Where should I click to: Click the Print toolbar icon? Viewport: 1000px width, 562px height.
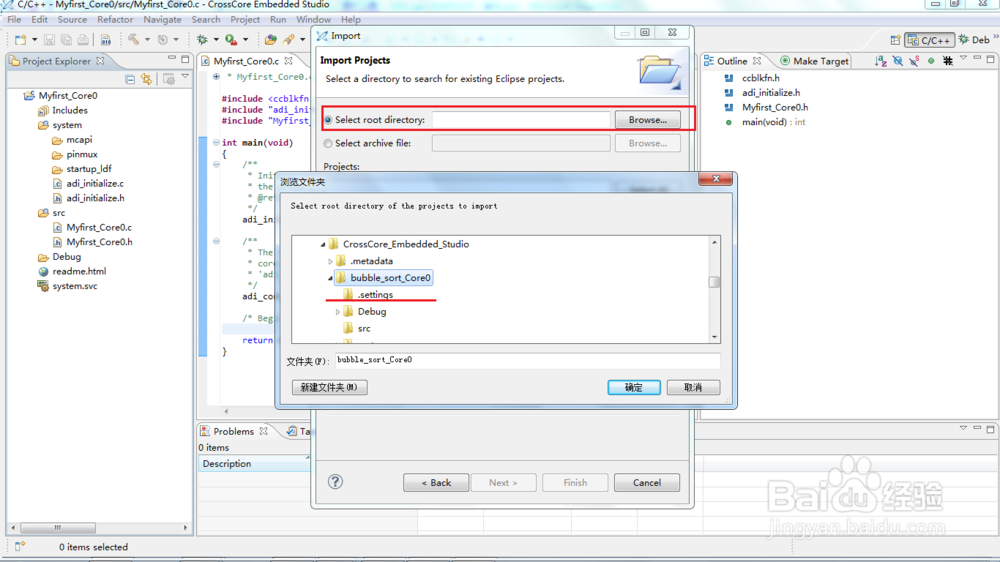pyautogui.click(x=83, y=40)
